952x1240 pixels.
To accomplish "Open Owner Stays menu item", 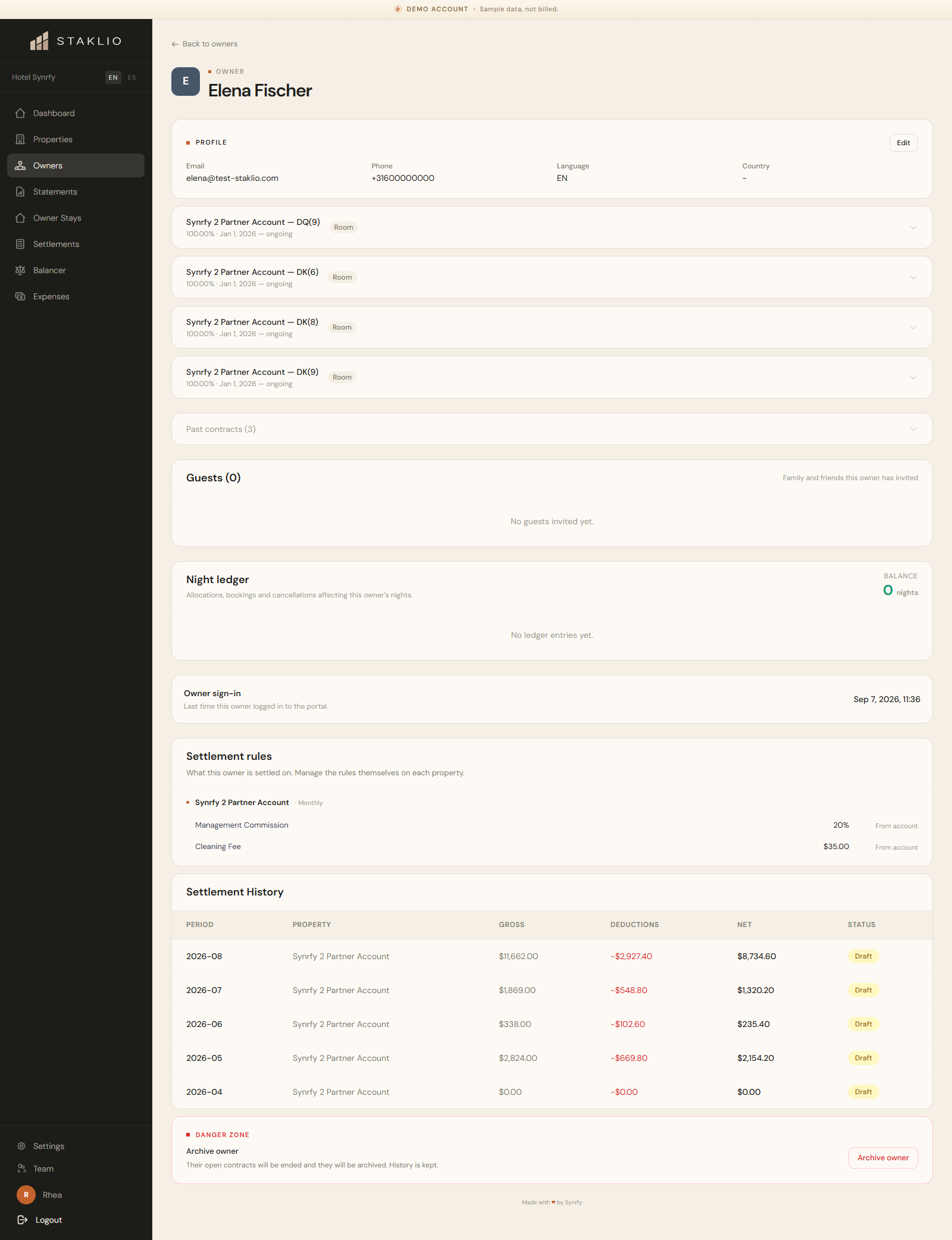I will point(76,218).
